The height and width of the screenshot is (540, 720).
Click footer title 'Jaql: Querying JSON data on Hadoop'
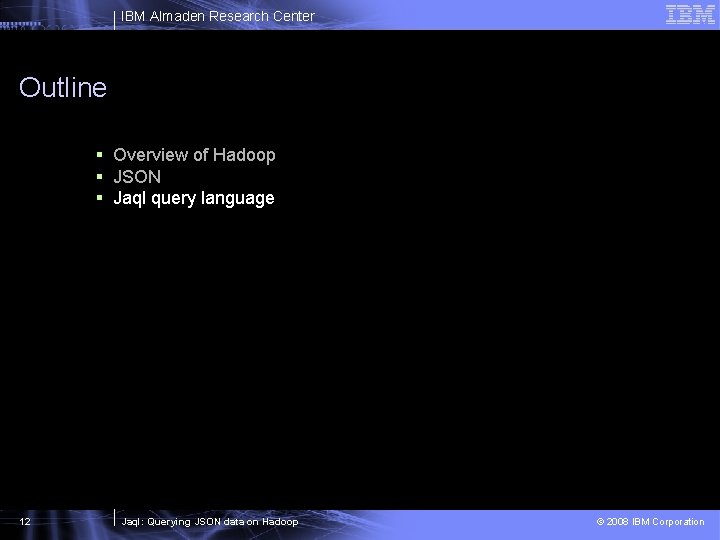(x=210, y=522)
